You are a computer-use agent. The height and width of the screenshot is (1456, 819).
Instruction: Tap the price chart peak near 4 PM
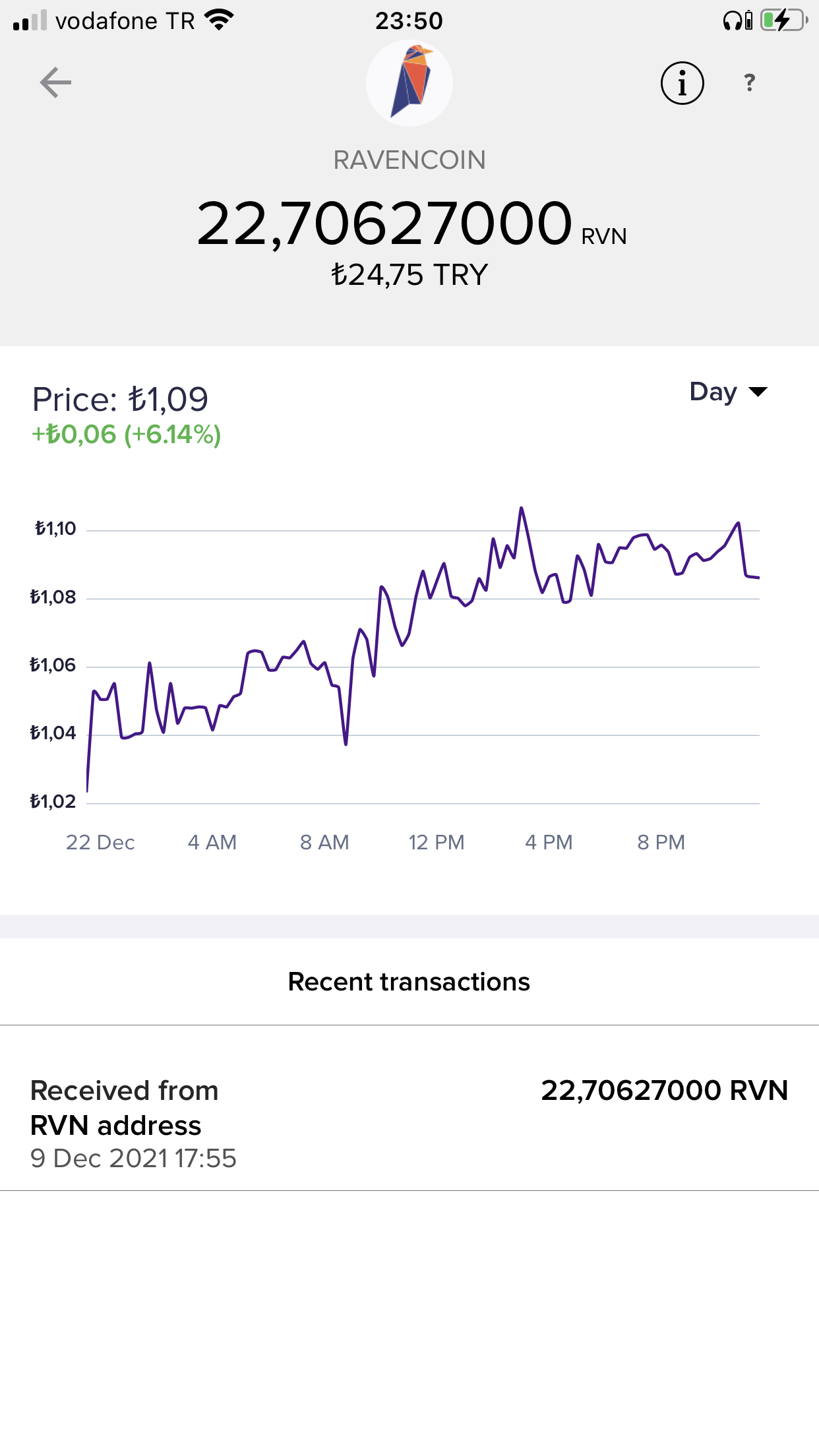(521, 508)
